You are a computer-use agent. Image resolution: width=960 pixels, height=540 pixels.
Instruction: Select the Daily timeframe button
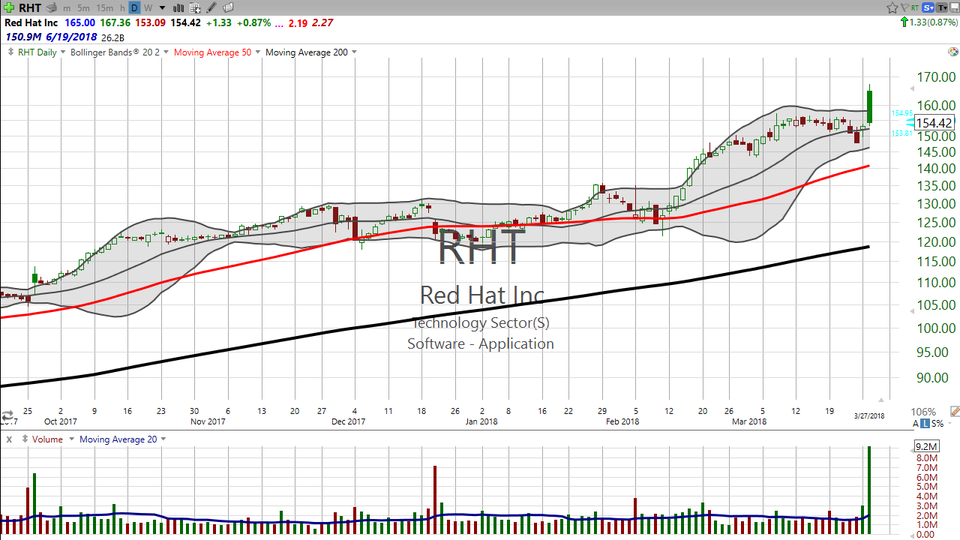click(x=134, y=8)
